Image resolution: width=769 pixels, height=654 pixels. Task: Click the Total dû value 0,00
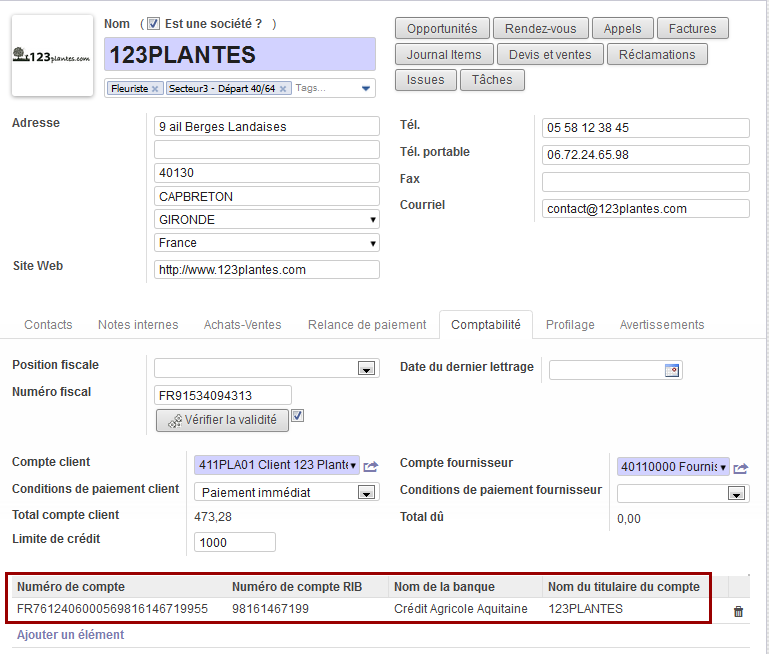(x=629, y=519)
